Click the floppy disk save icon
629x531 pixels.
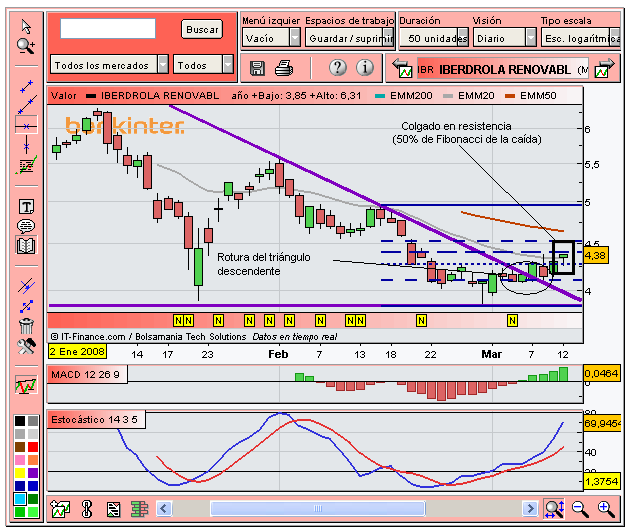pyautogui.click(x=257, y=68)
